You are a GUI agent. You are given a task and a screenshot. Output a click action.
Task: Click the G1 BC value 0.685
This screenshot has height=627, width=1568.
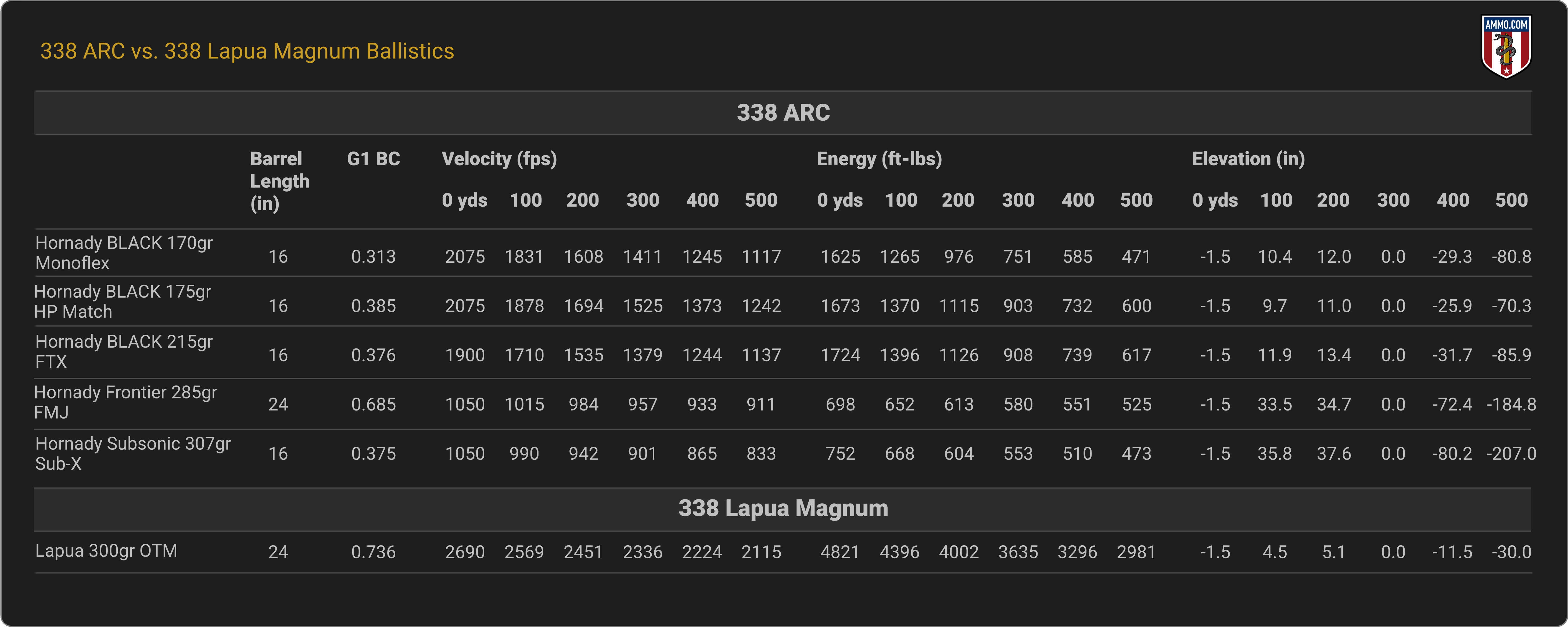374,405
